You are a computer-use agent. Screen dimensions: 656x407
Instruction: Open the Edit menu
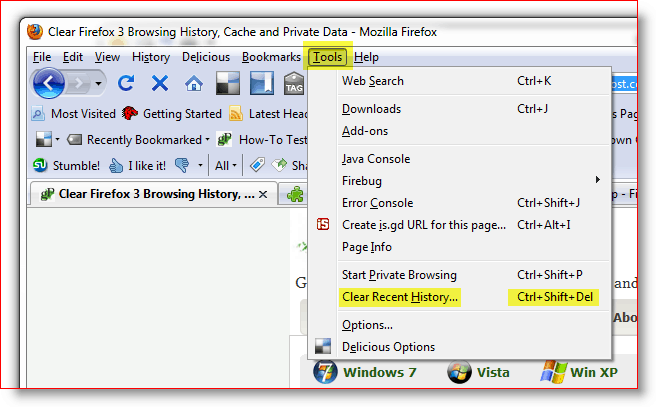click(73, 57)
